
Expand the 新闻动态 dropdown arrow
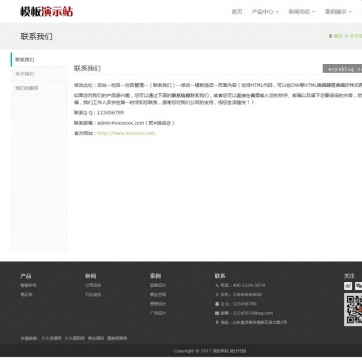(x=313, y=12)
